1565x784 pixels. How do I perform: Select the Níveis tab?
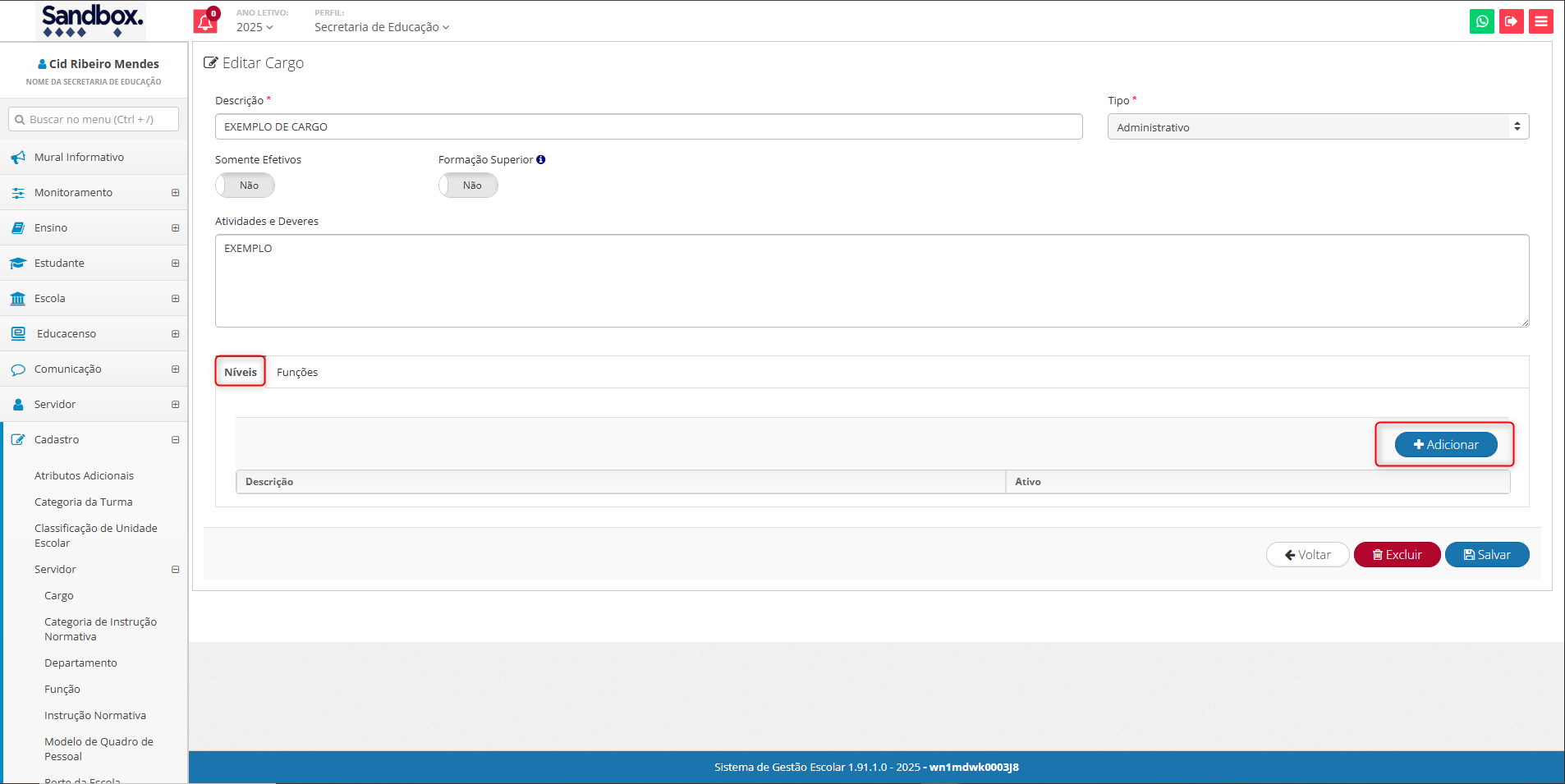point(241,373)
